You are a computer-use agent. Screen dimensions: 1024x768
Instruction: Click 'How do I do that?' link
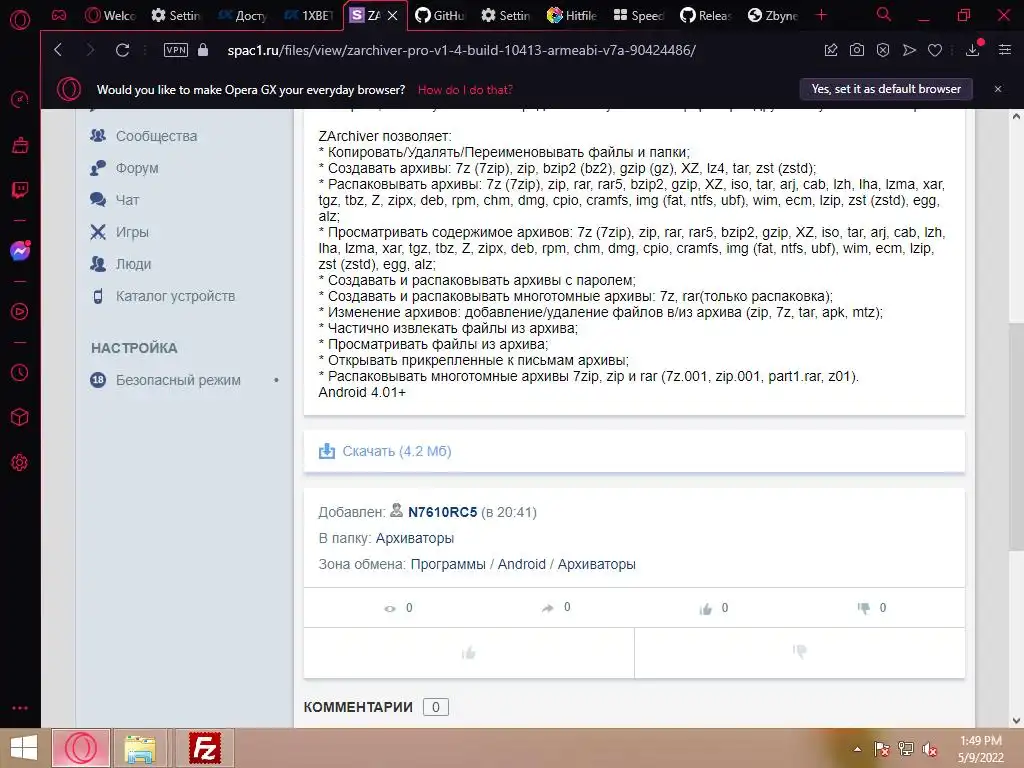click(x=465, y=90)
